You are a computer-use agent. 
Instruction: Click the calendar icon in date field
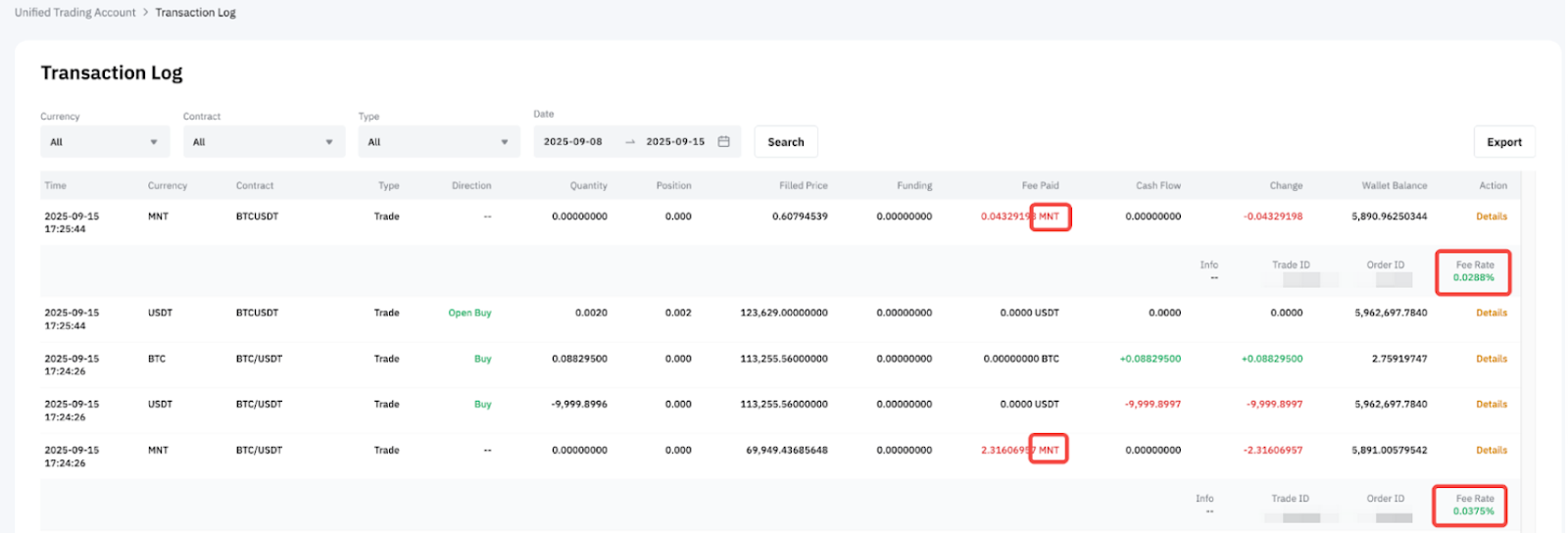723,142
